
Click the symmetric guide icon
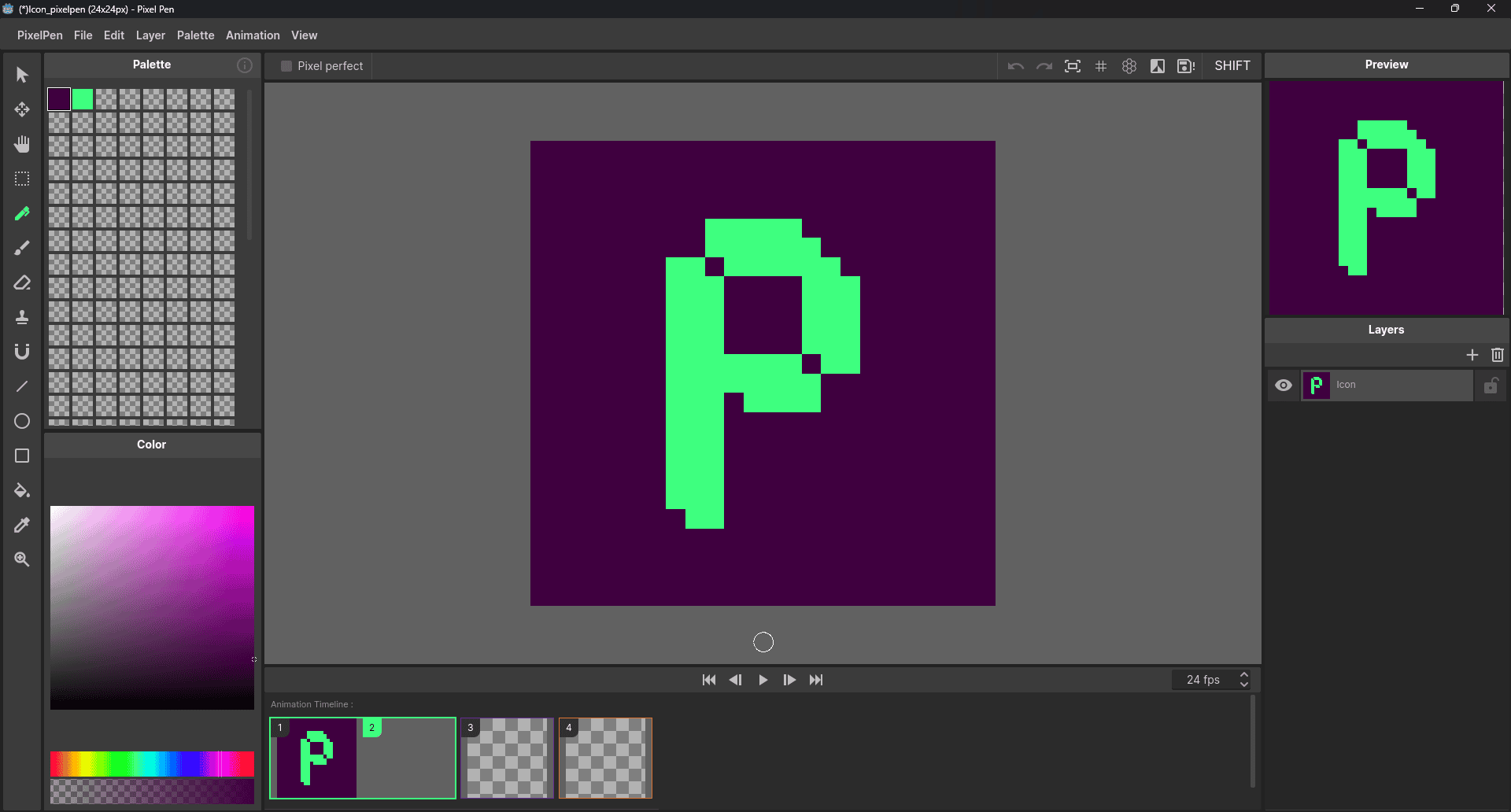(x=1129, y=66)
